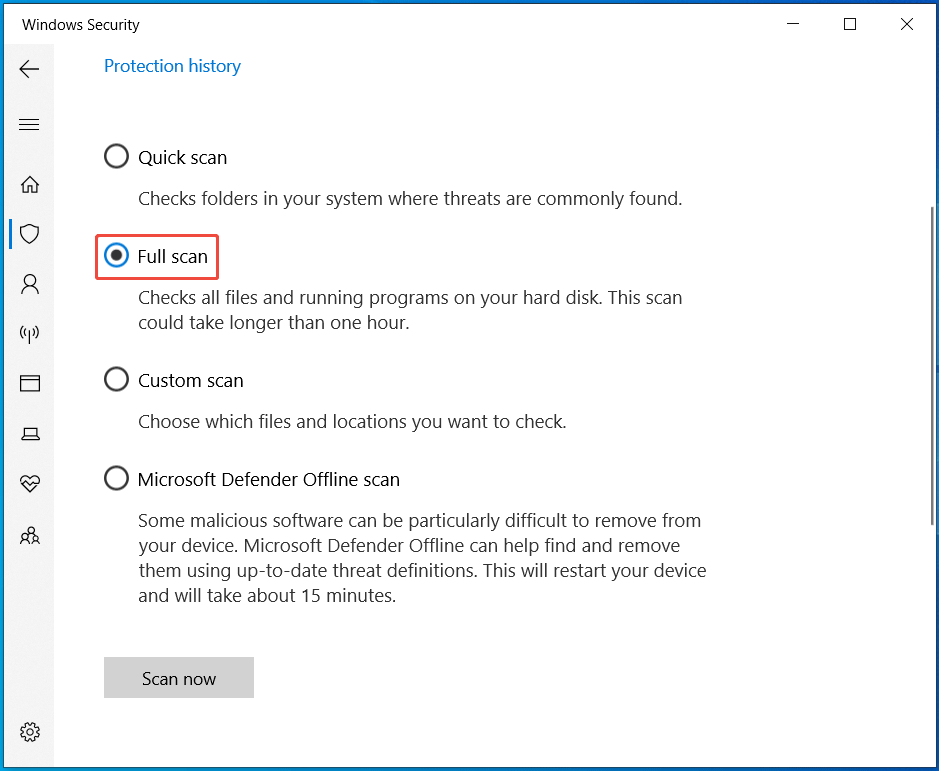Open Windows Security settings gear
Viewport: 939px width, 771px height.
pyautogui.click(x=30, y=731)
